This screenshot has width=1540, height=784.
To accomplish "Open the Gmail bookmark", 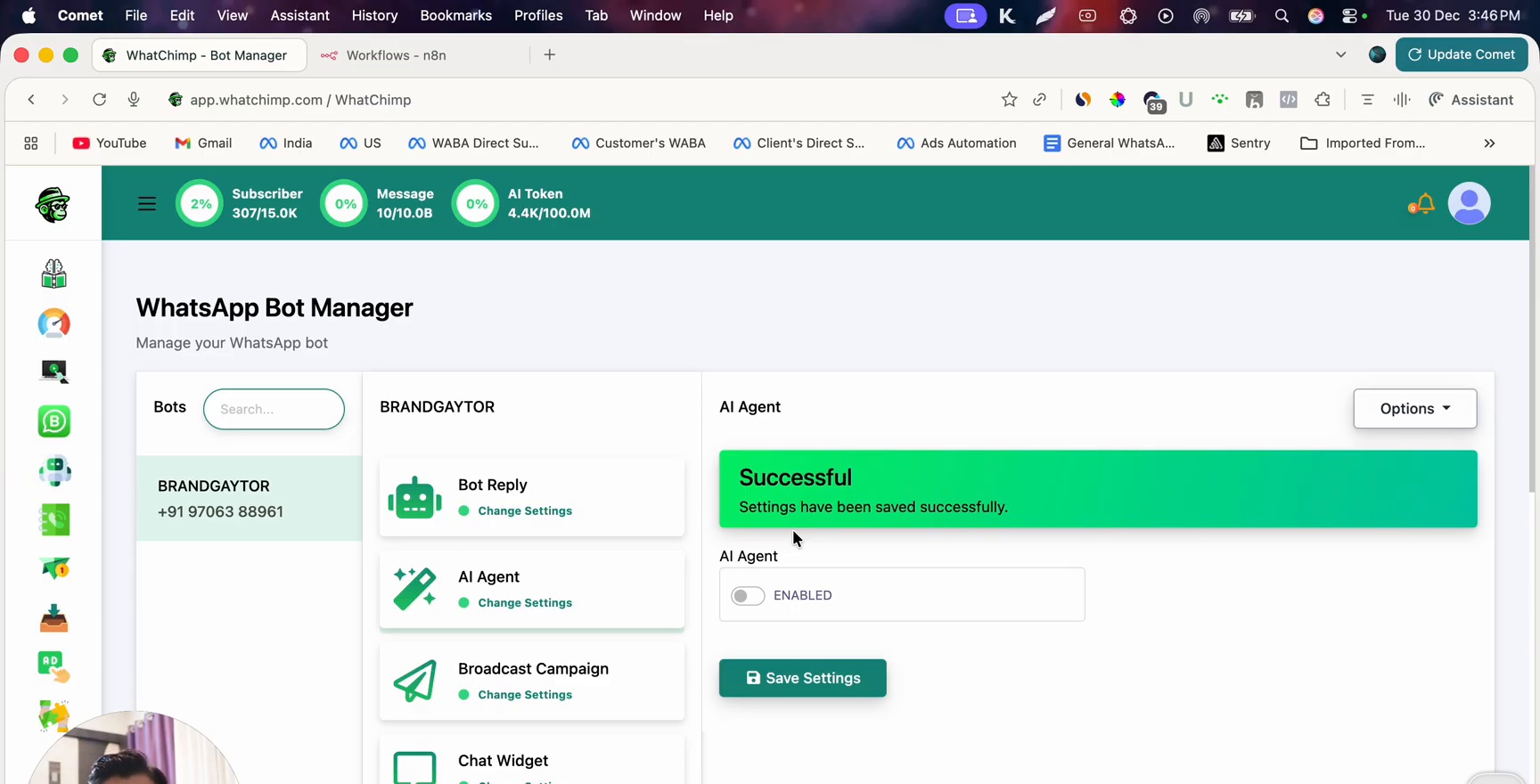I will click(x=204, y=143).
